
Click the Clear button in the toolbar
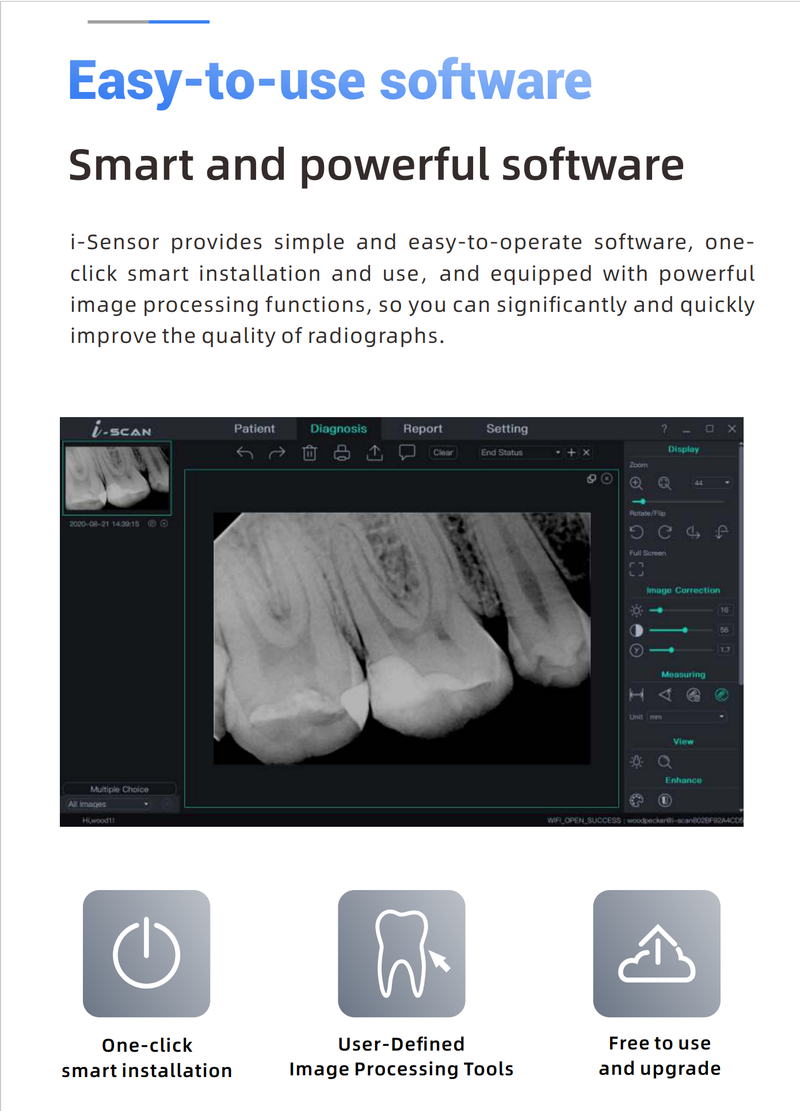(442, 452)
